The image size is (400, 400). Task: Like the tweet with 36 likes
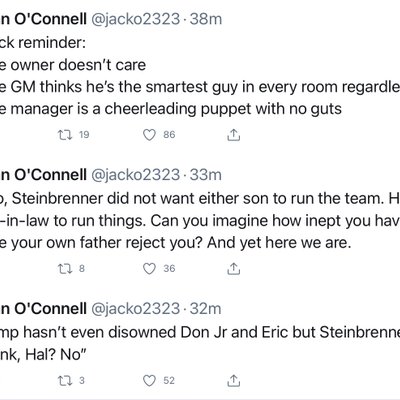pos(149,269)
